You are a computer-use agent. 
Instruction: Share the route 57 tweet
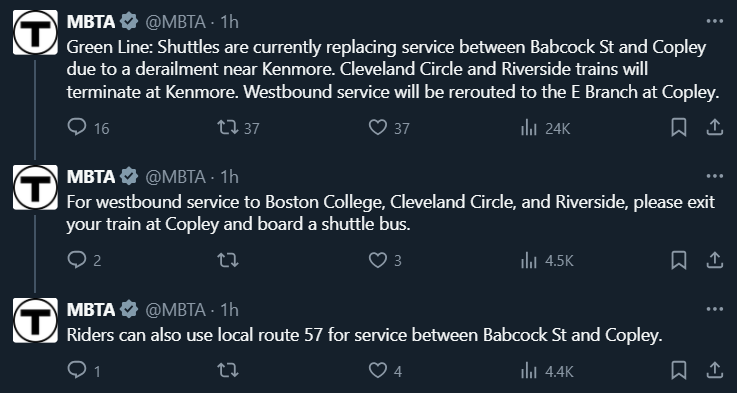point(714,371)
